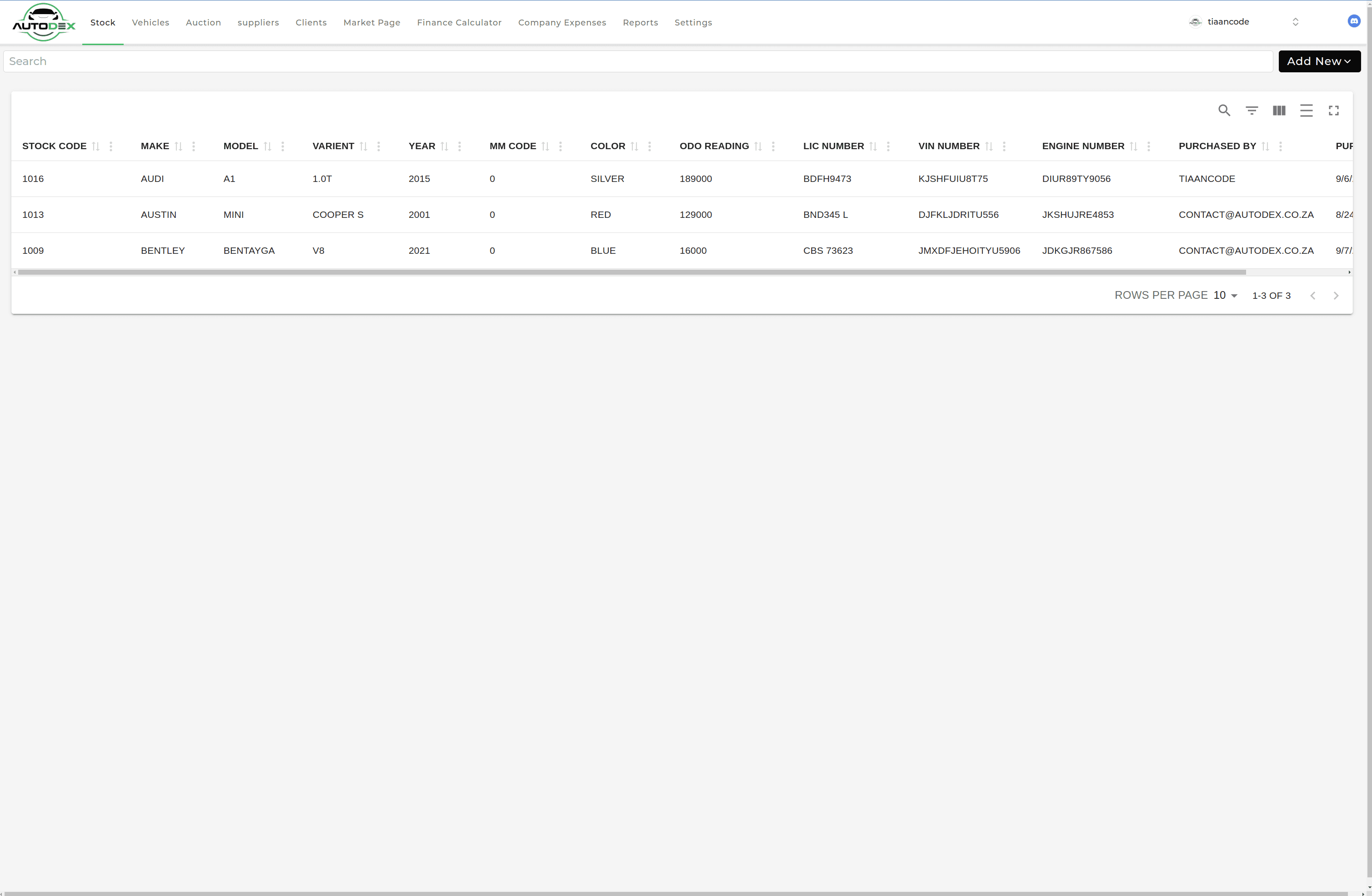The width and height of the screenshot is (1372, 896).
Task: Go to the previous table page
Action: coord(1312,296)
